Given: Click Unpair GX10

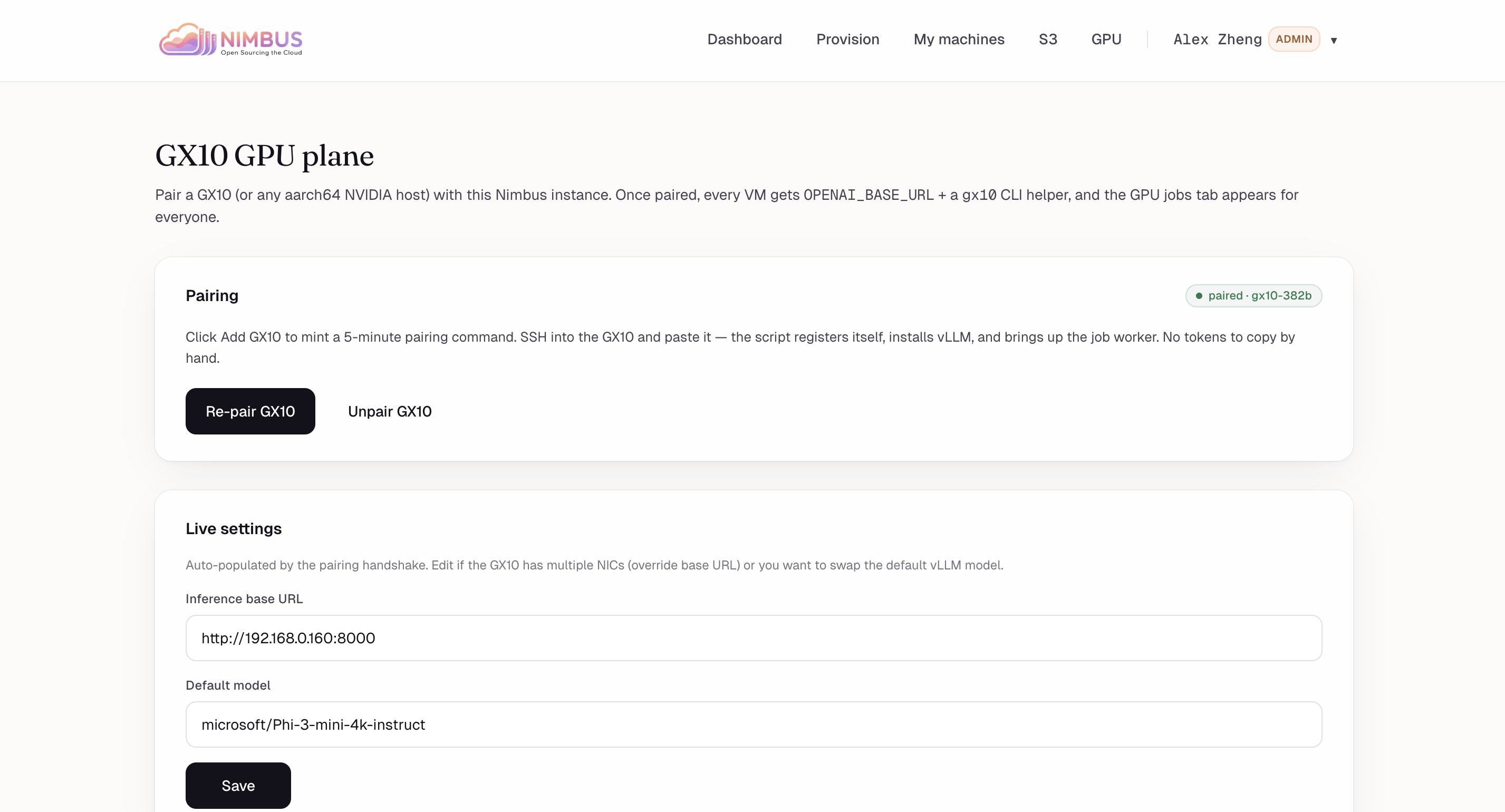Looking at the screenshot, I should click(390, 411).
